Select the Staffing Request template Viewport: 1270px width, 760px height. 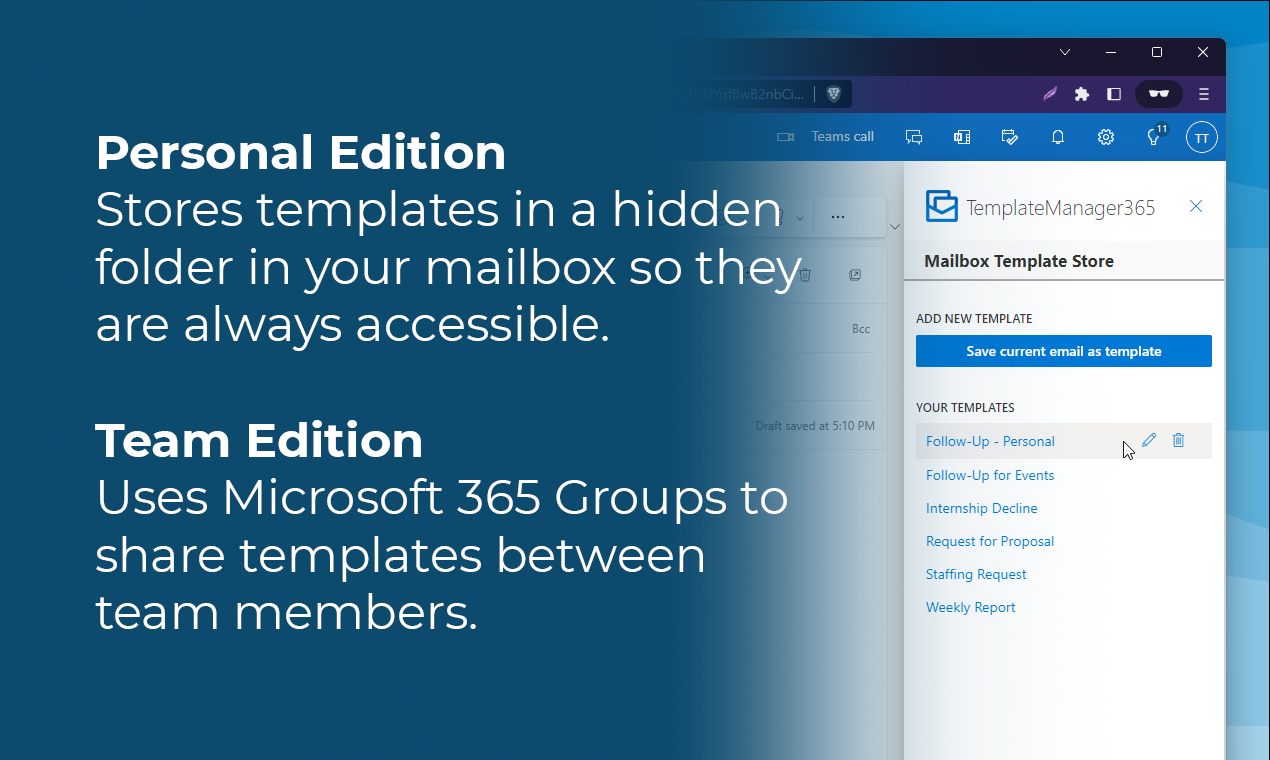976,574
